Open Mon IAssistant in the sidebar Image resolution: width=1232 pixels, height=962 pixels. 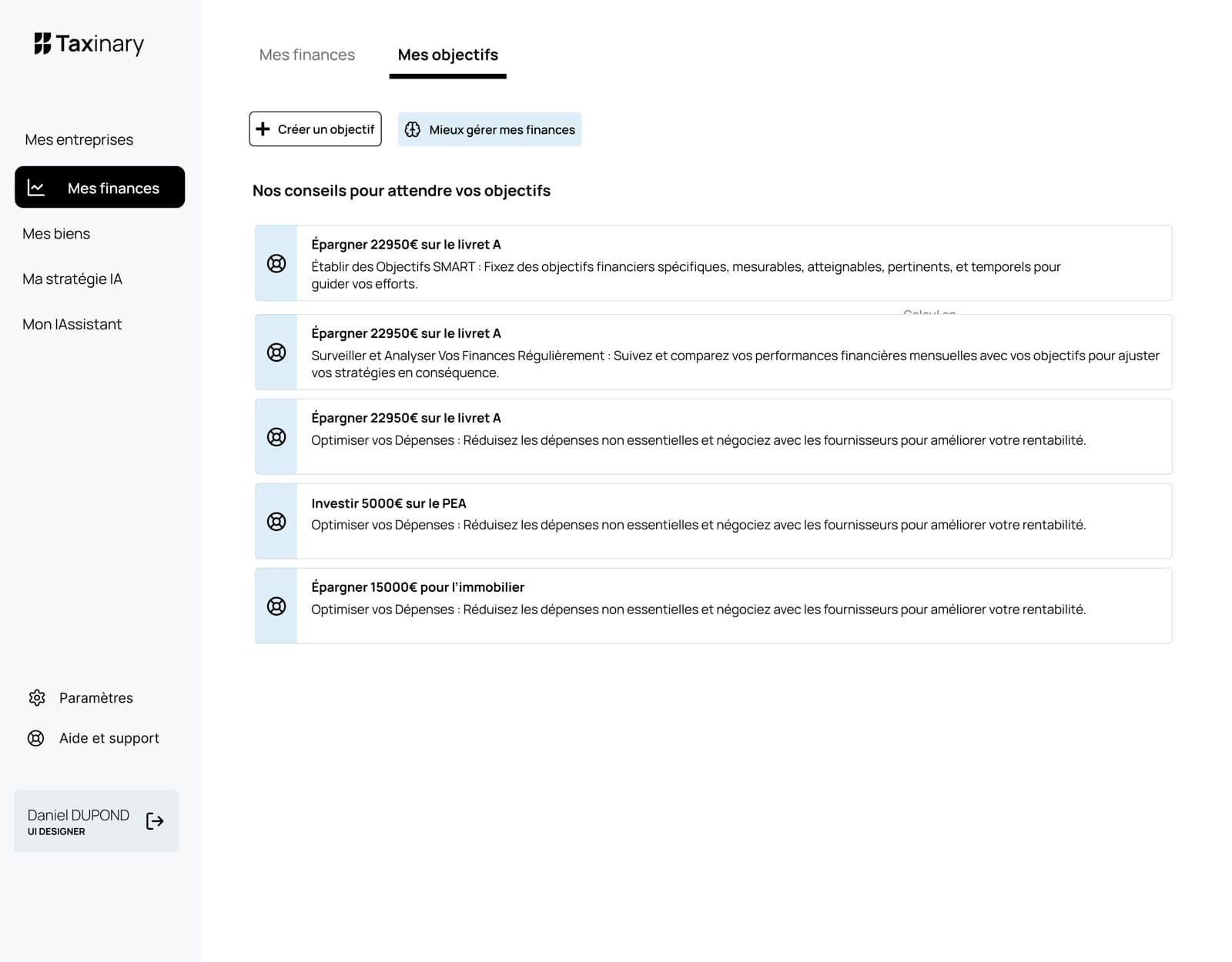coord(72,324)
